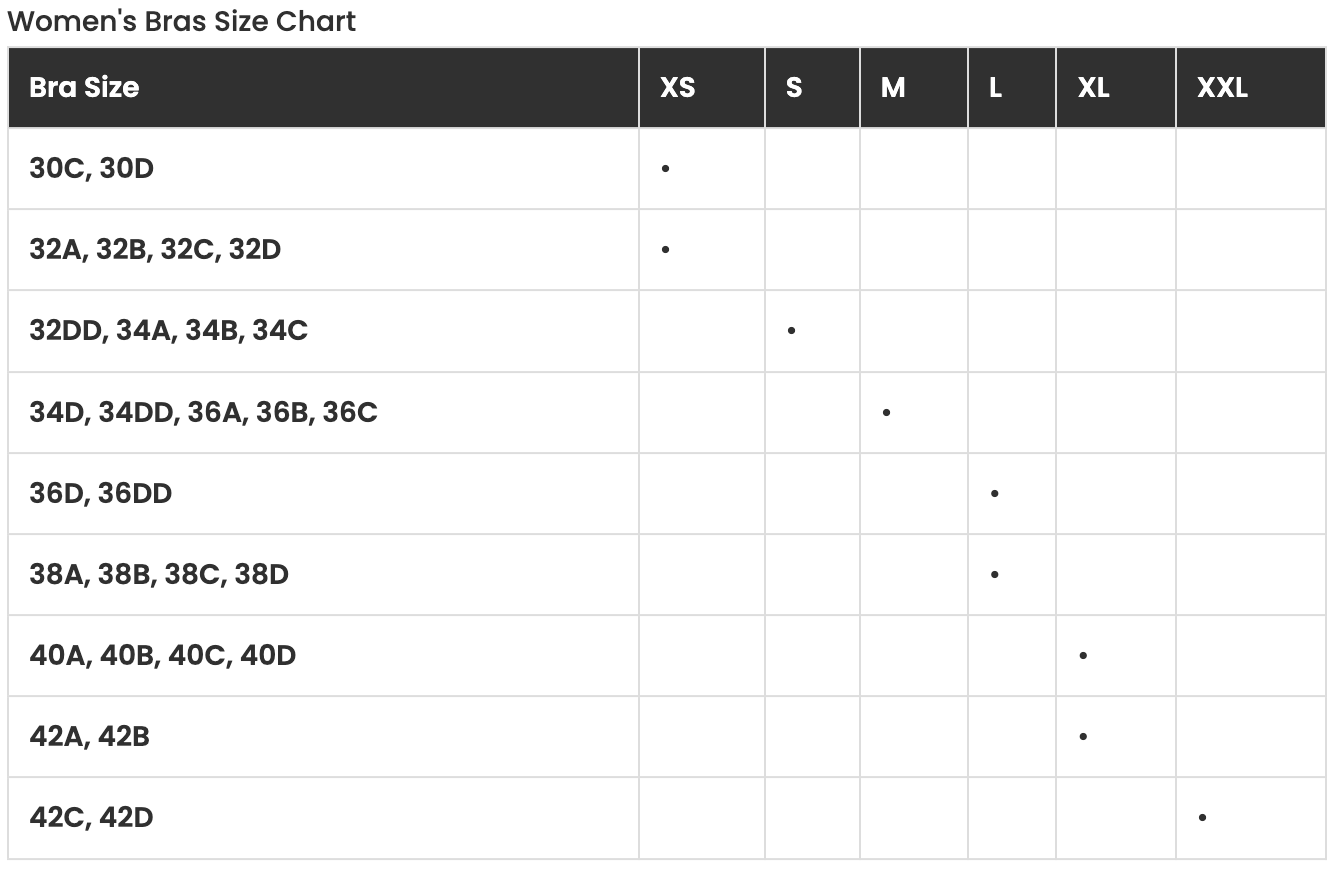Select the 36D, 36DD row label
The height and width of the screenshot is (874, 1336).
pyautogui.click(x=100, y=494)
